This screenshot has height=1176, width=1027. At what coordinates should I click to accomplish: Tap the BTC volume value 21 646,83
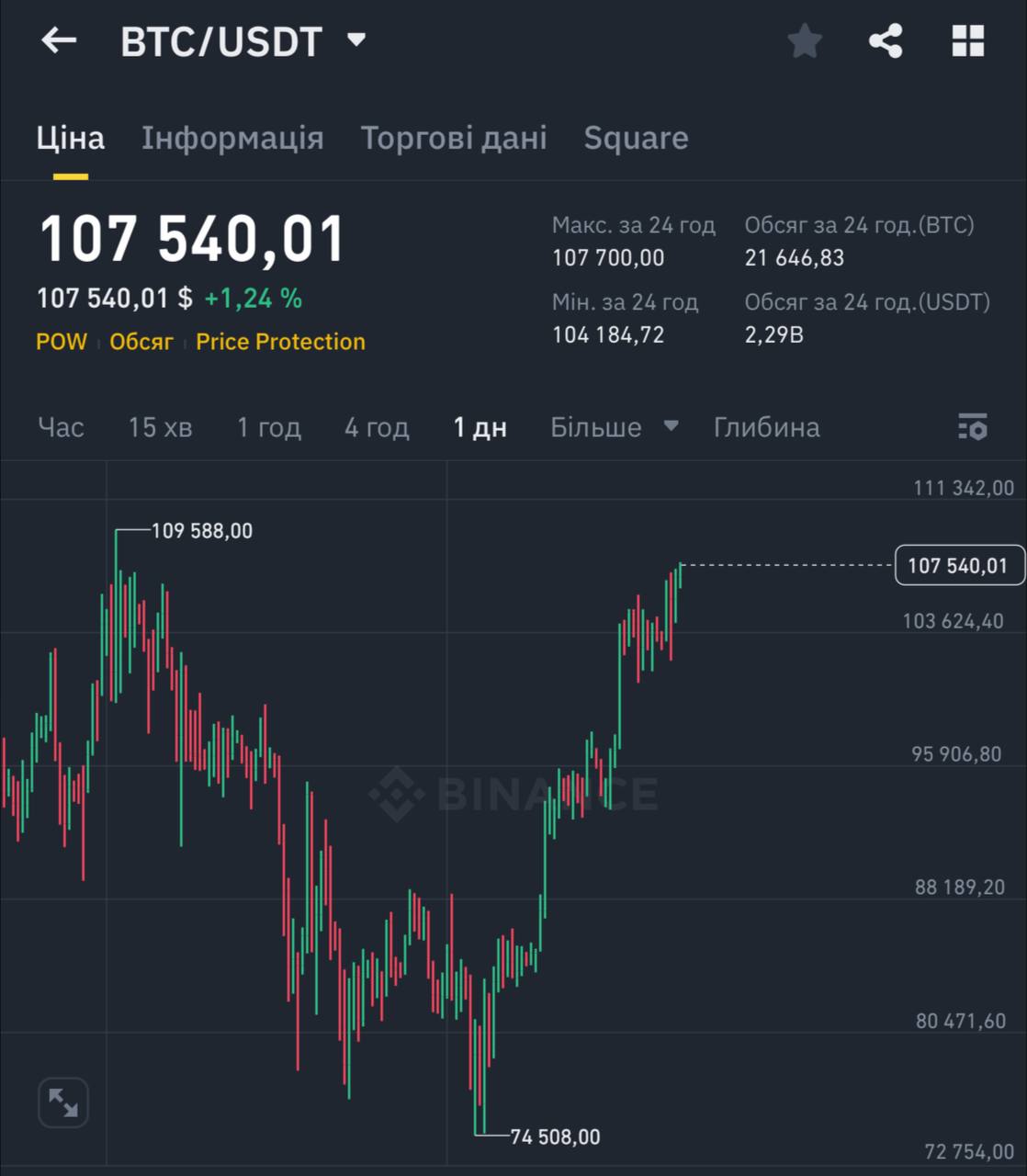pyautogui.click(x=795, y=258)
